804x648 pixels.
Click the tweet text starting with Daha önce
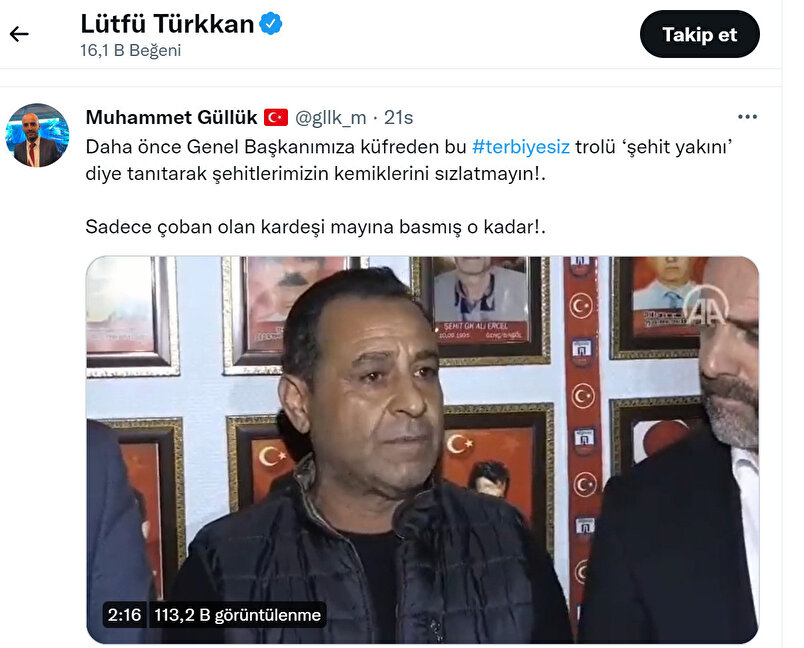click(x=409, y=160)
